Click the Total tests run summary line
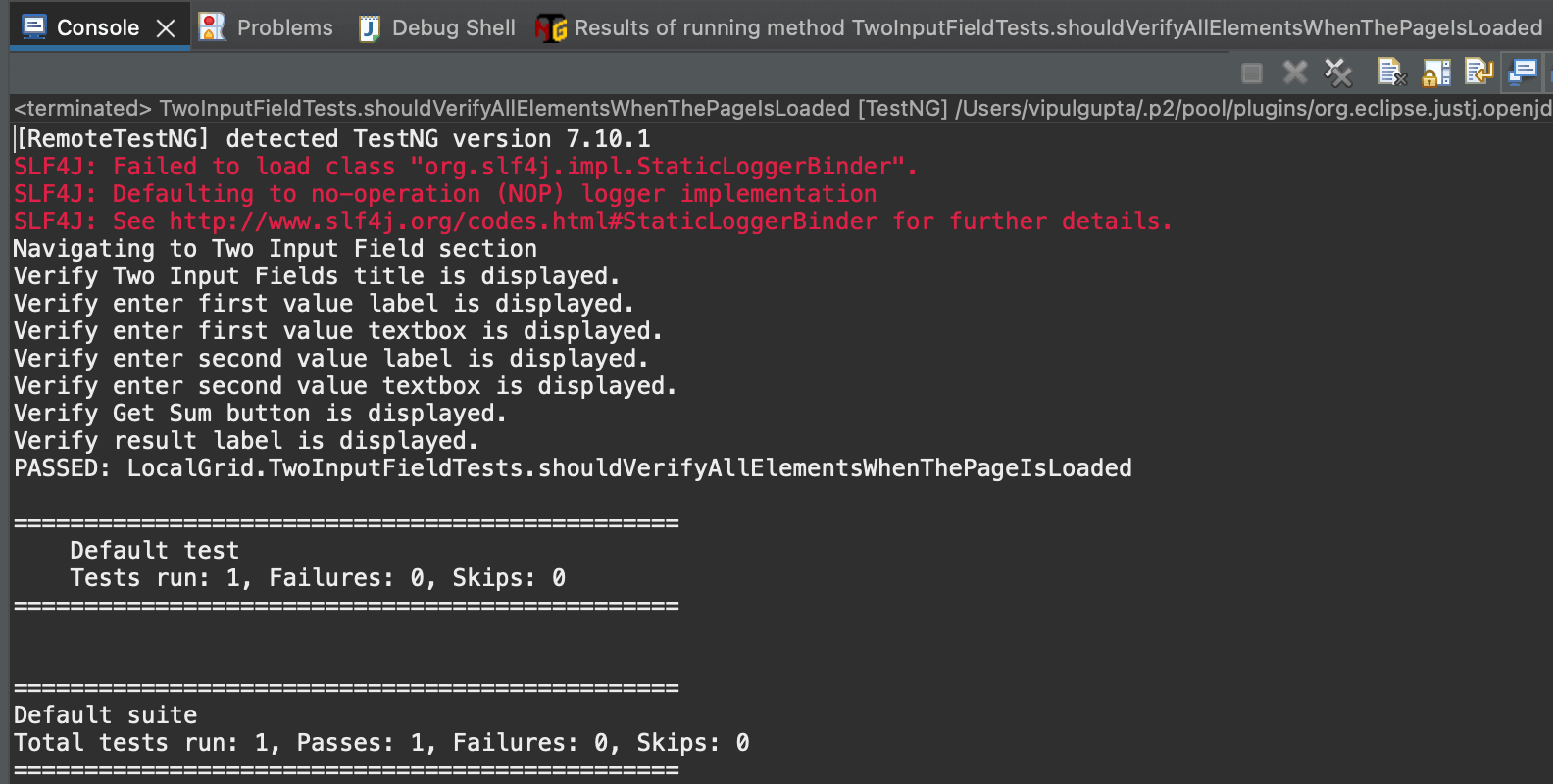Viewport: 1553px width, 784px height. [381, 743]
